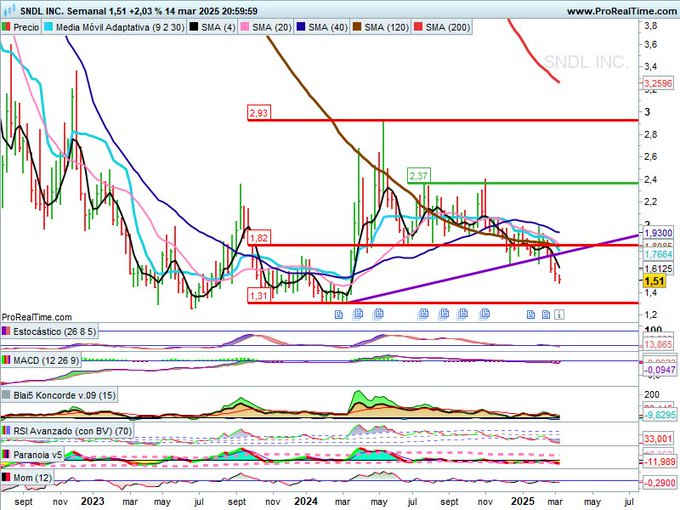Click the chart title SNDL INC. Semanal

(x=63, y=11)
